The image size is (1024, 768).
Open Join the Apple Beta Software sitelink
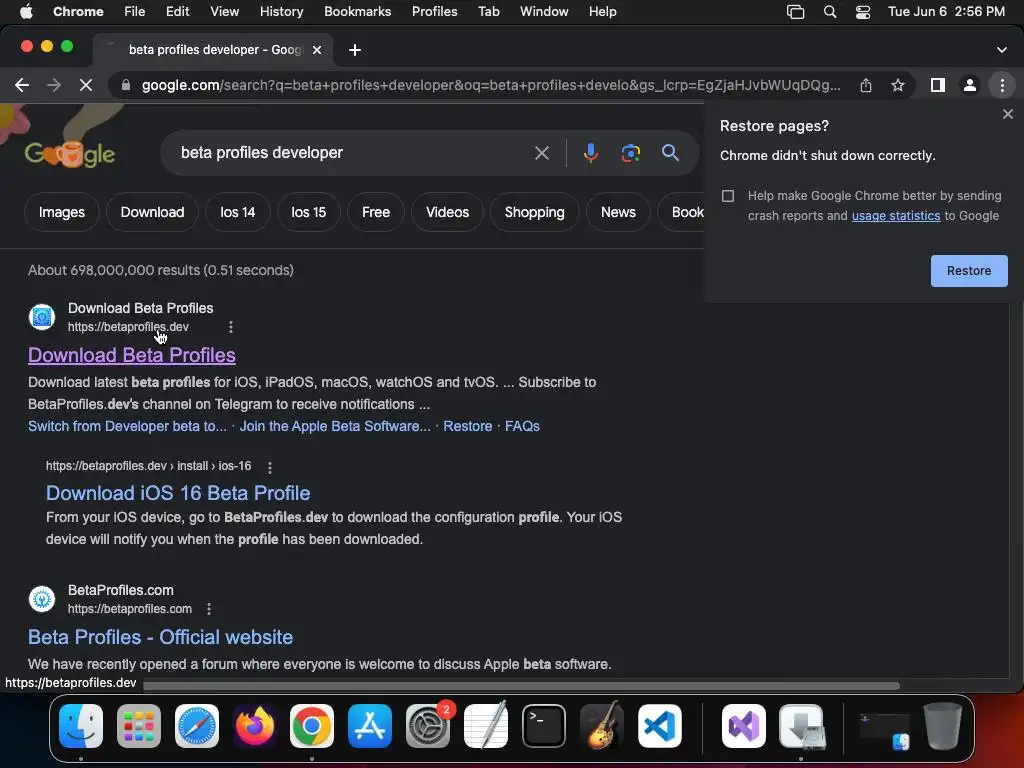(335, 426)
